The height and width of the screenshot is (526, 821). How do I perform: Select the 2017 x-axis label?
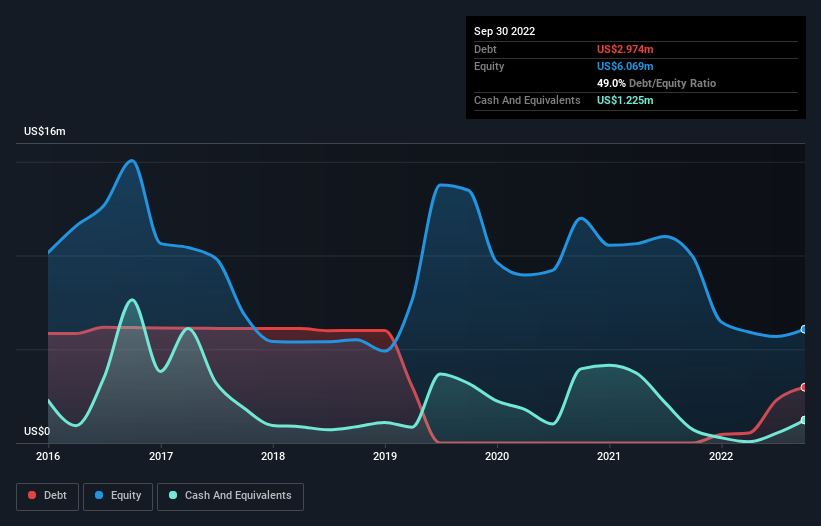(x=161, y=456)
